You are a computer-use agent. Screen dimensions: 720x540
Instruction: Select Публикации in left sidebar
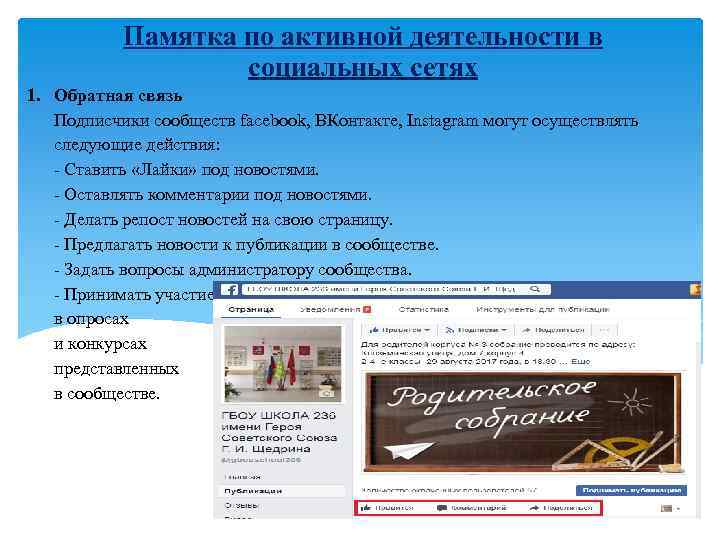pos(282,491)
